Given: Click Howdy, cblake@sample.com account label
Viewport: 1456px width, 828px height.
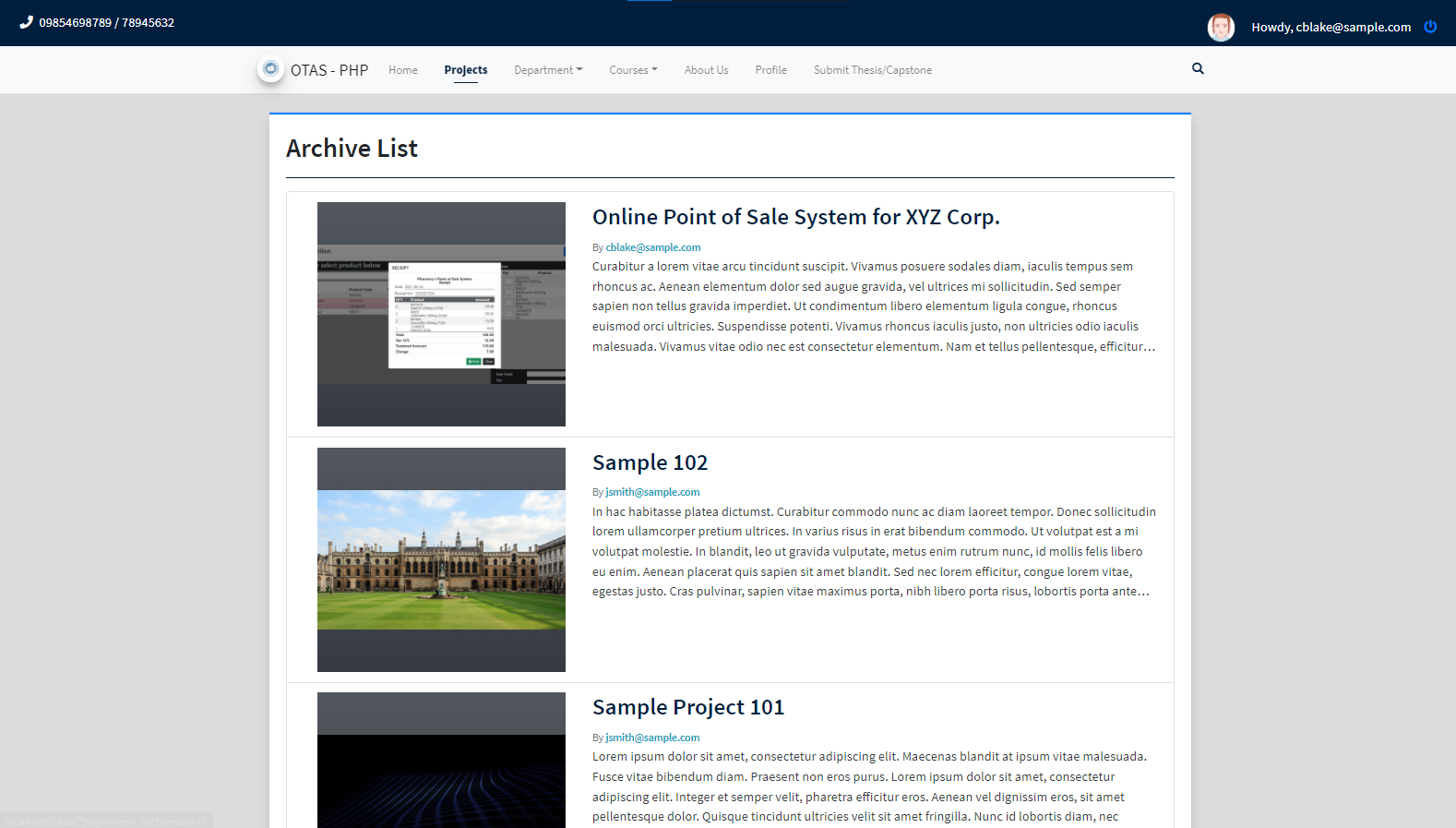Looking at the screenshot, I should [x=1331, y=28].
